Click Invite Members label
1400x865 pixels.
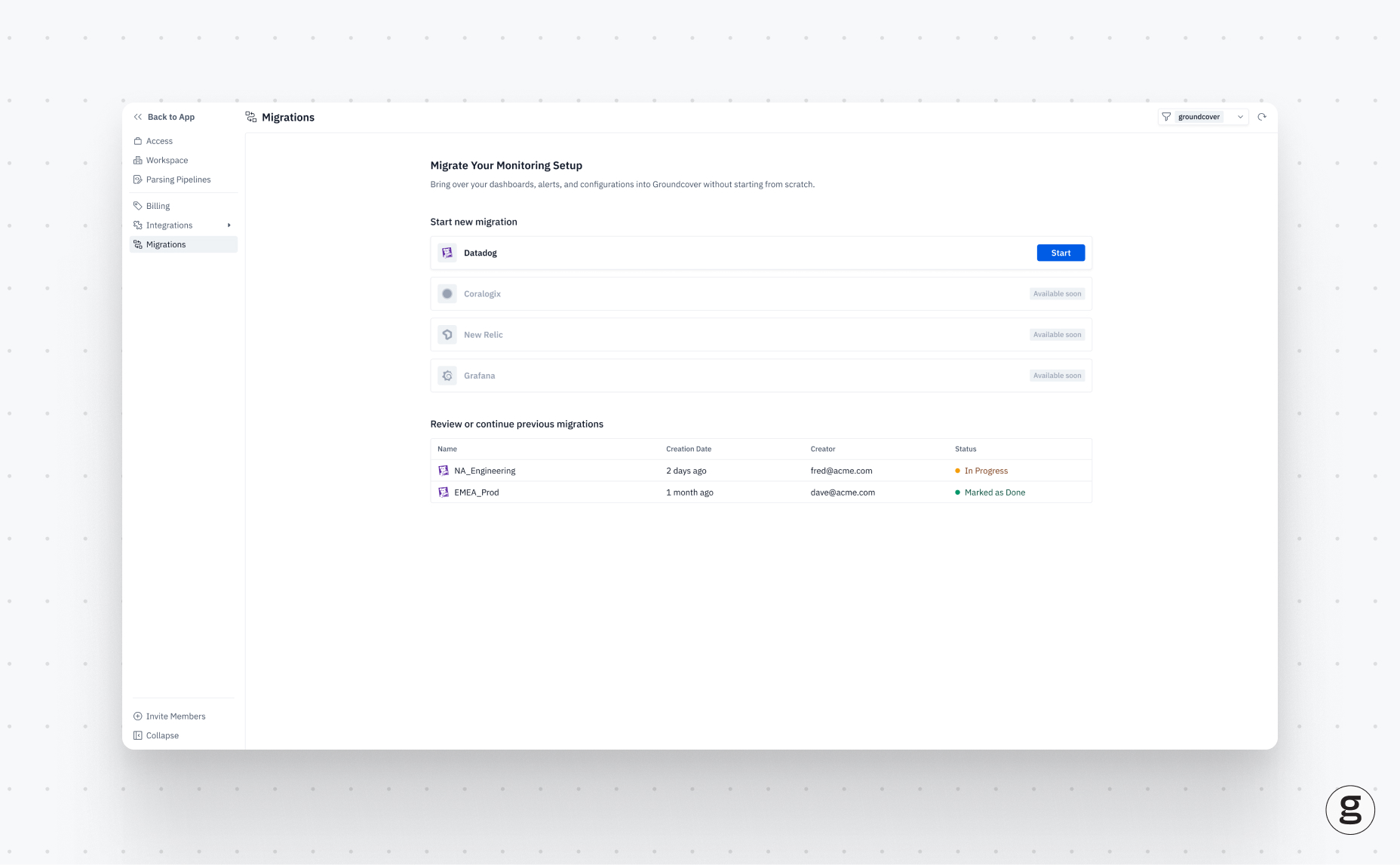(176, 716)
